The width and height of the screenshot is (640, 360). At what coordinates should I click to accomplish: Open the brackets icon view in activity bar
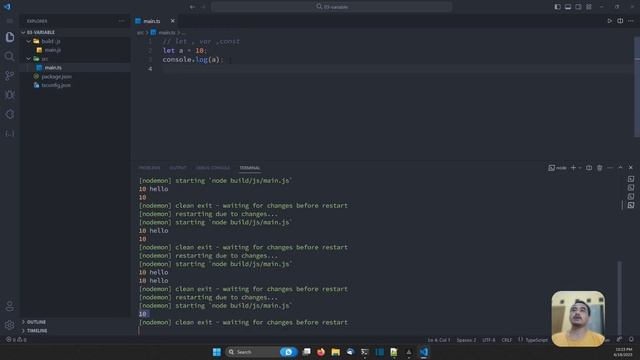coord(10,133)
